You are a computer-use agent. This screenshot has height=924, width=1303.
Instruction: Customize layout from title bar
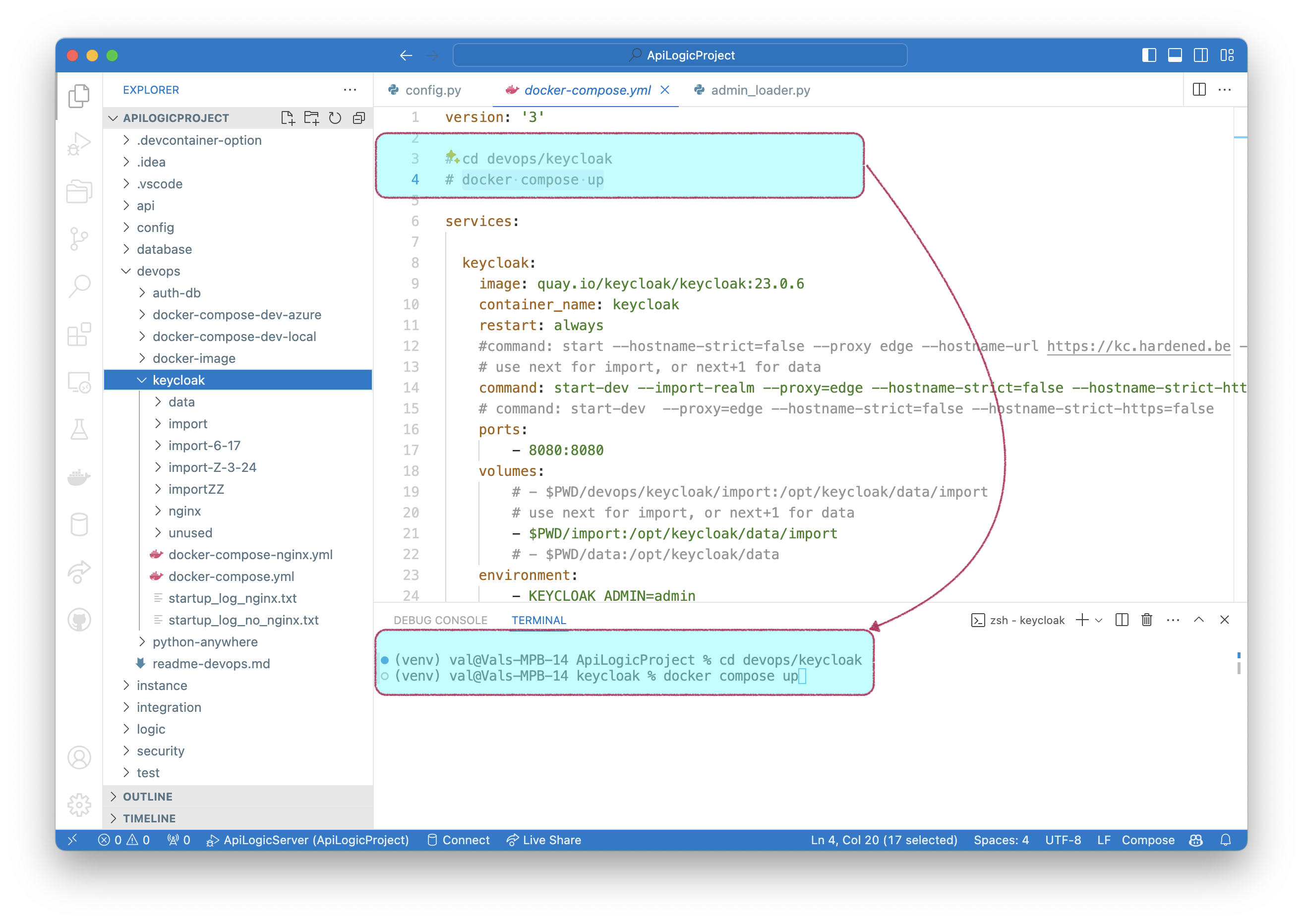1227,55
